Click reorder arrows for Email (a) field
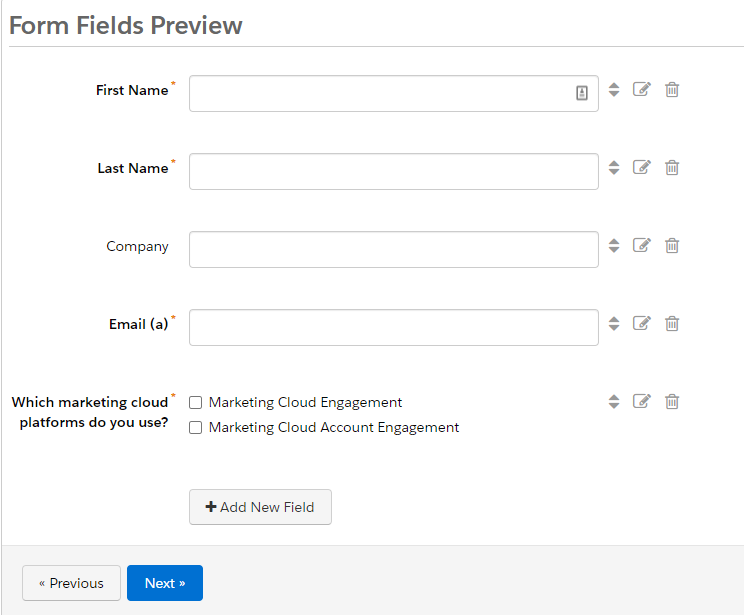This screenshot has height=615, width=744. click(614, 324)
